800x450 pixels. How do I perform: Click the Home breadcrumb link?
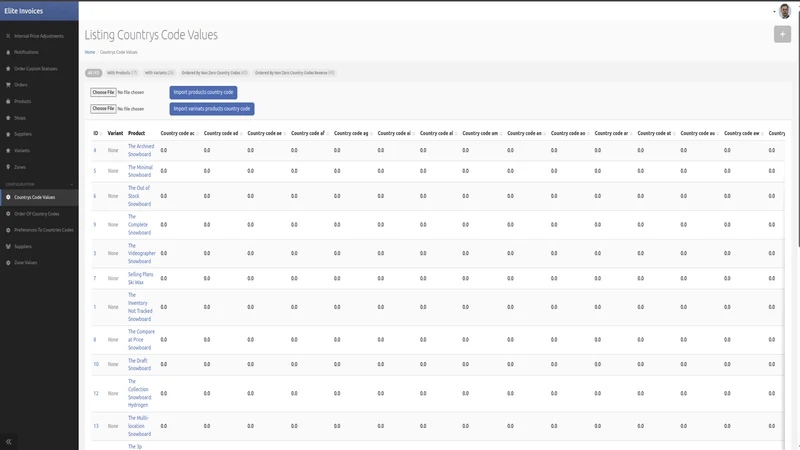[90, 52]
